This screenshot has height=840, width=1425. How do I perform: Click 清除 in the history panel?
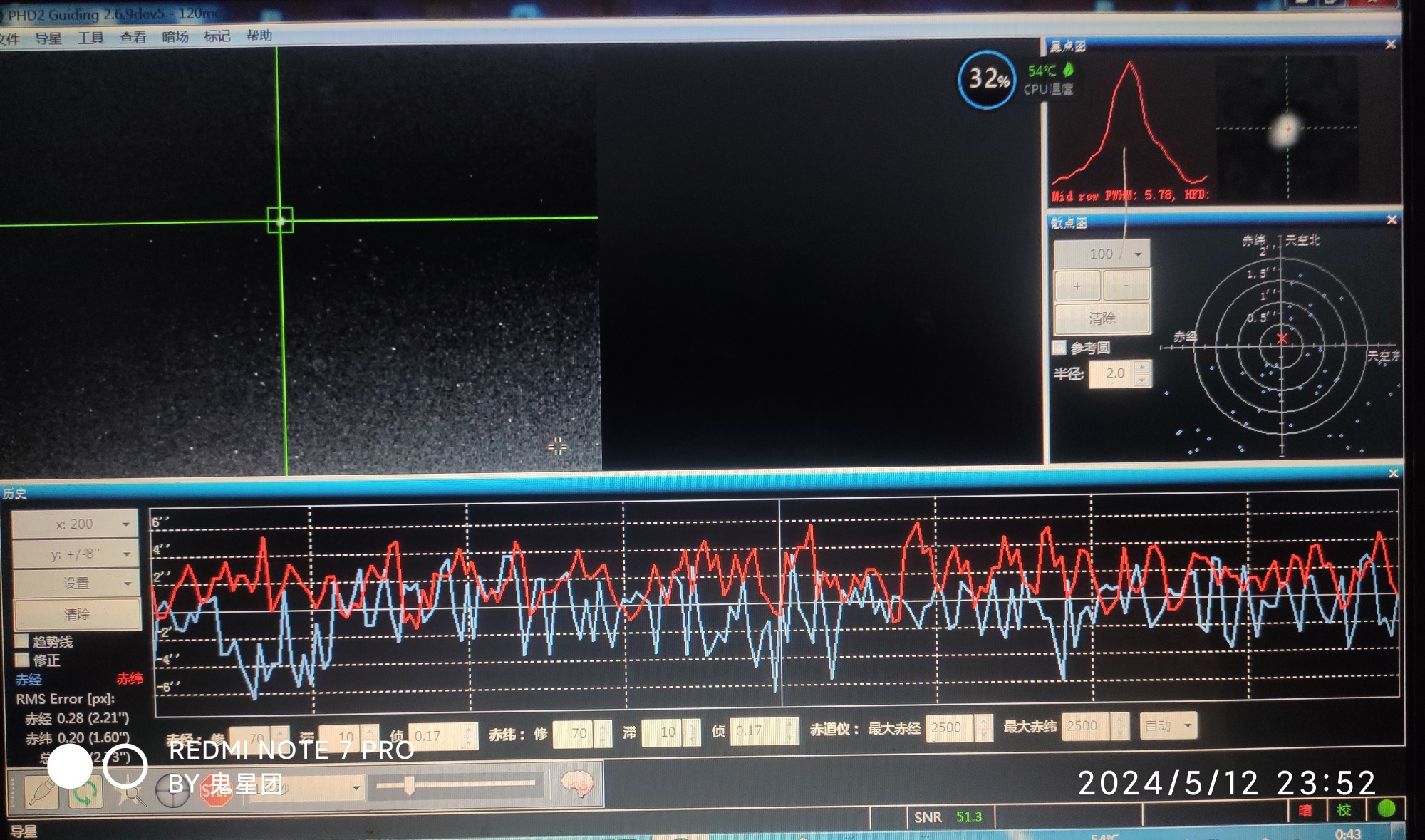76,614
